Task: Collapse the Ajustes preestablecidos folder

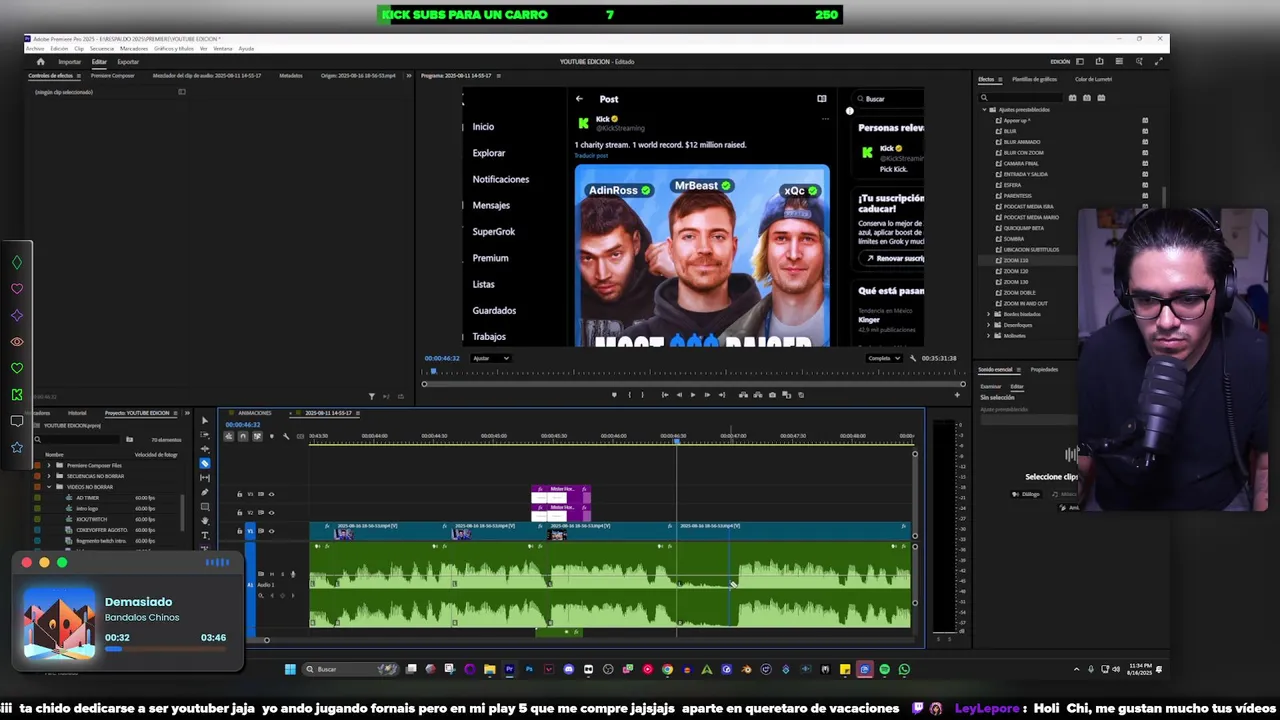Action: pyautogui.click(x=984, y=109)
